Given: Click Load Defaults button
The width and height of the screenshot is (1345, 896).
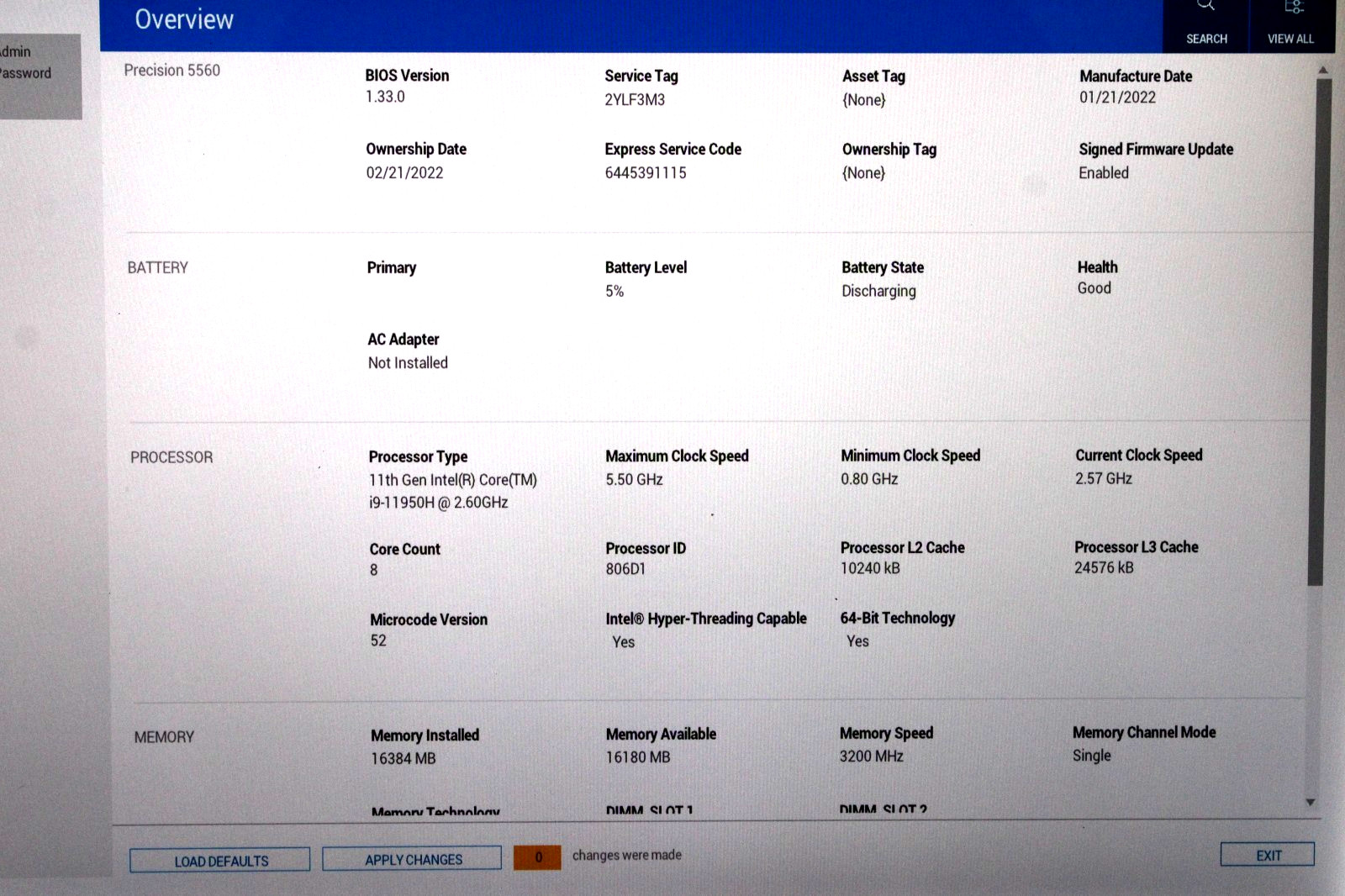Looking at the screenshot, I should (220, 860).
